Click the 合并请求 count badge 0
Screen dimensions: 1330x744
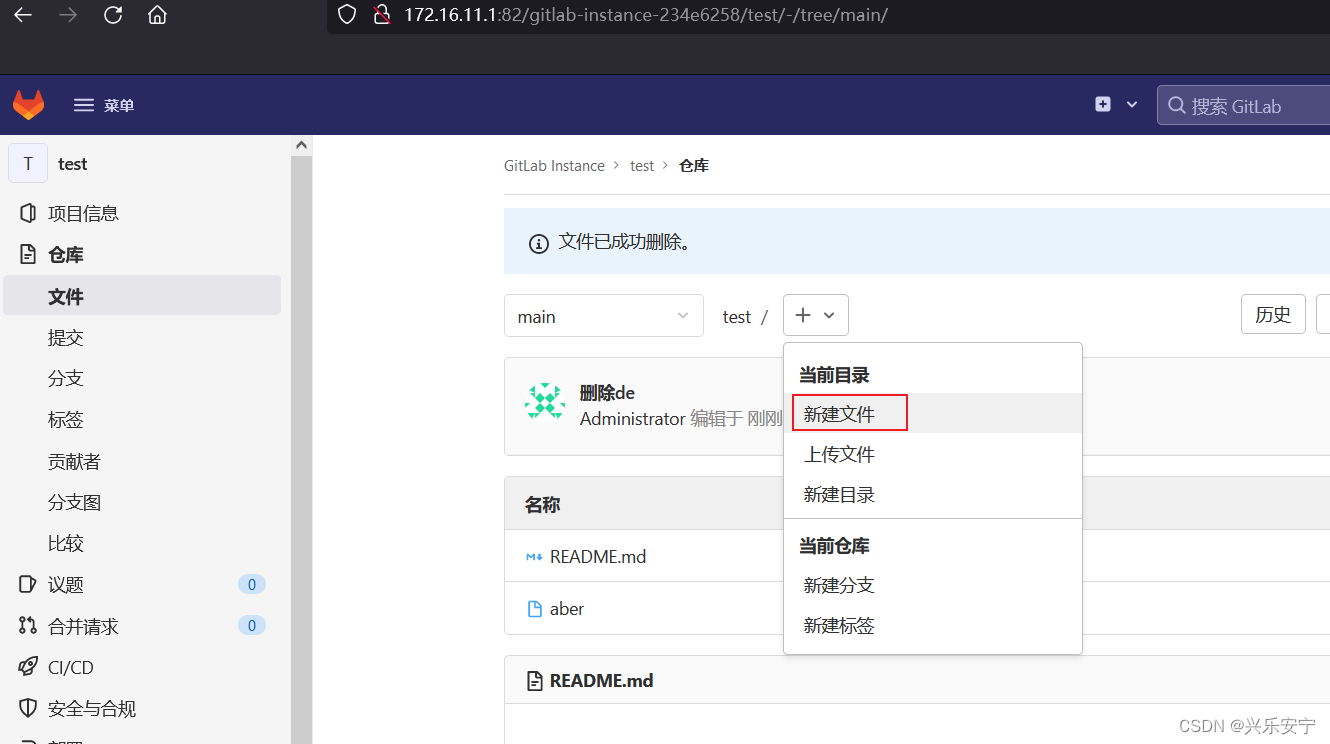tap(252, 626)
